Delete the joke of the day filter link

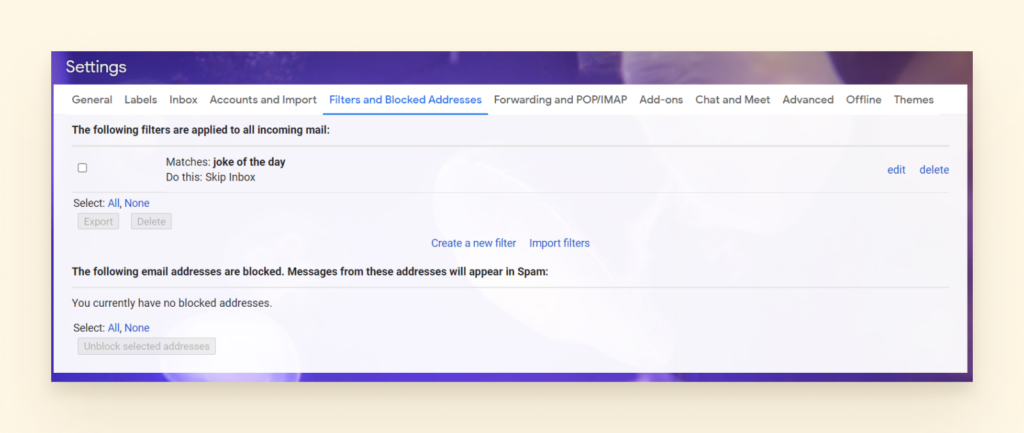[x=934, y=170]
